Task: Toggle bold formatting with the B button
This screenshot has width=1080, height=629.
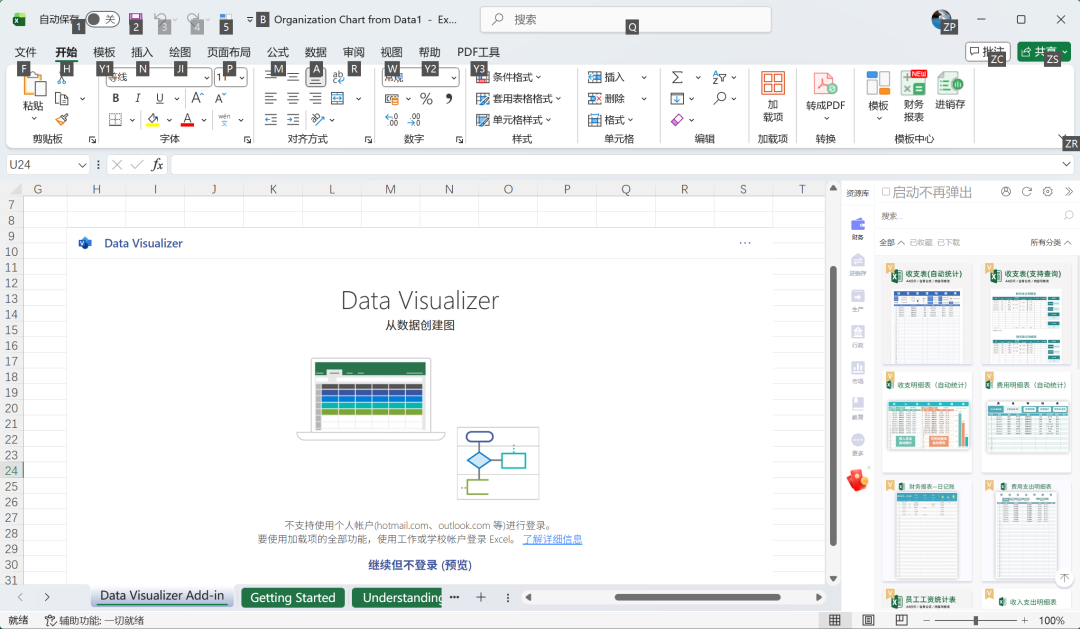Action: [116, 99]
